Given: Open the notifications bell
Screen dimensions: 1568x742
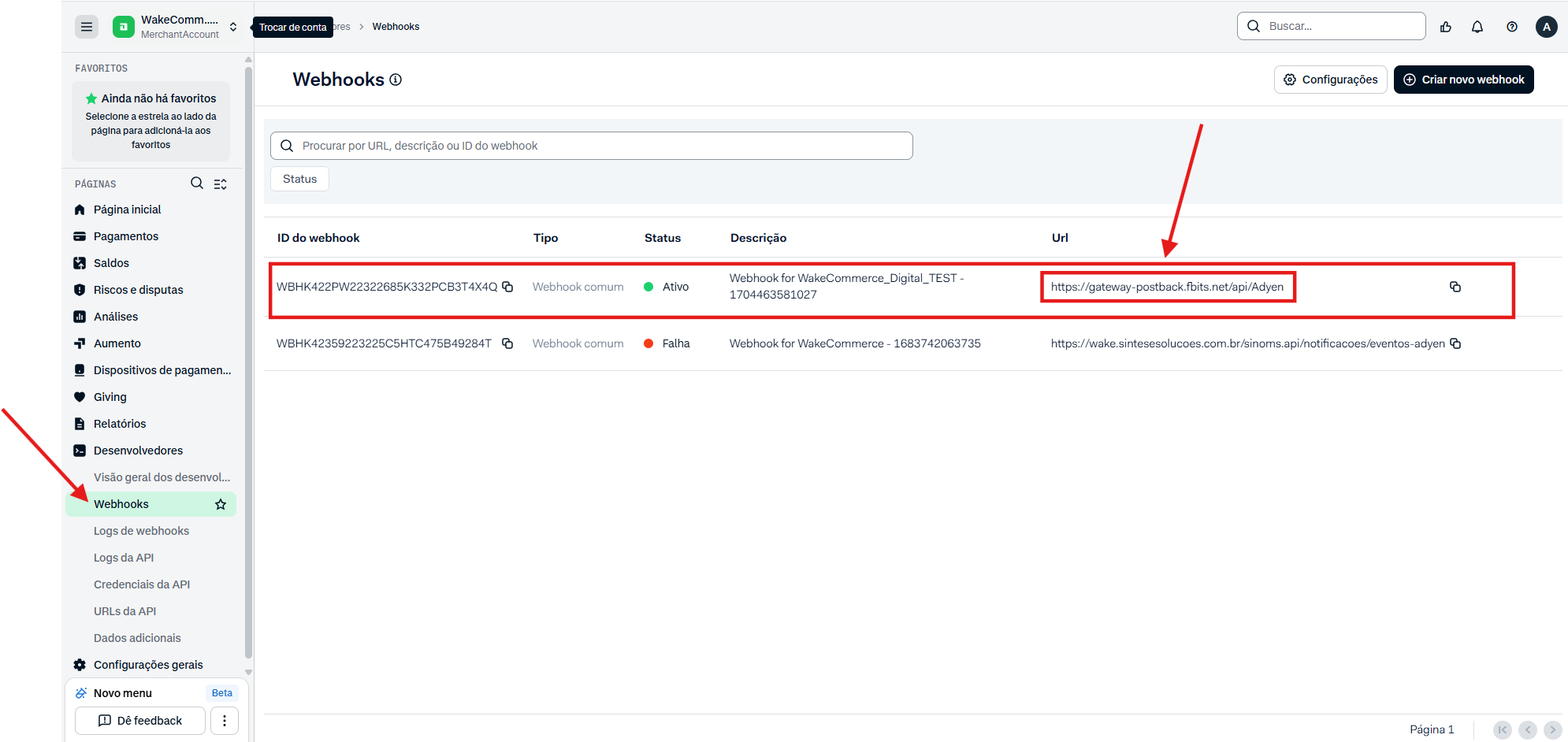Looking at the screenshot, I should point(1477,27).
